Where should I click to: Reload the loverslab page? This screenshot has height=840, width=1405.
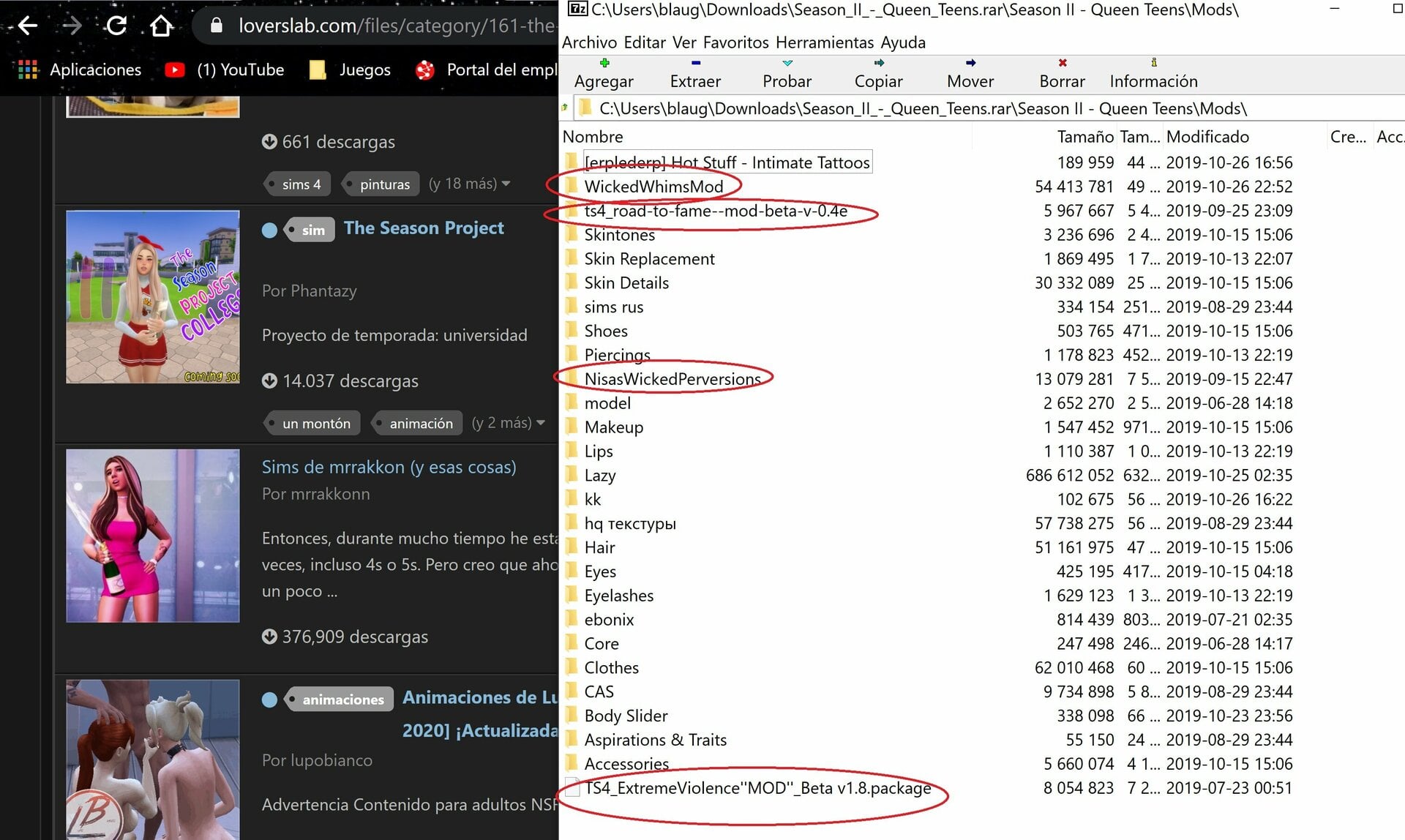coord(116,26)
